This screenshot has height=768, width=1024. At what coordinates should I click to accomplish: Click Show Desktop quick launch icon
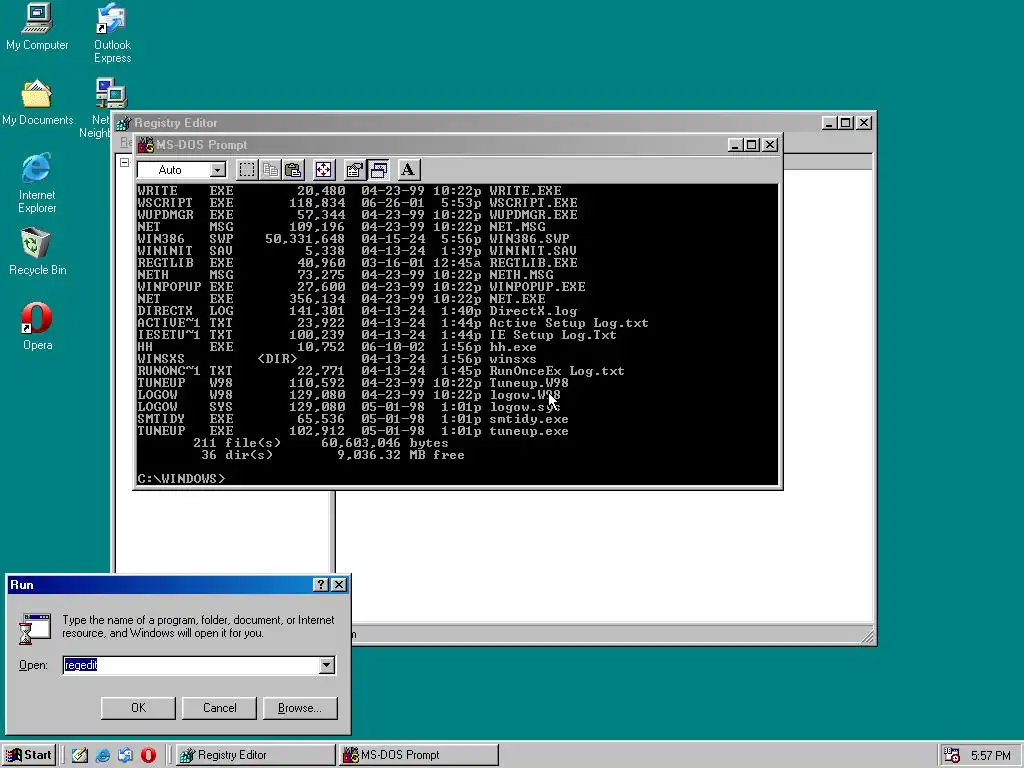click(x=80, y=755)
